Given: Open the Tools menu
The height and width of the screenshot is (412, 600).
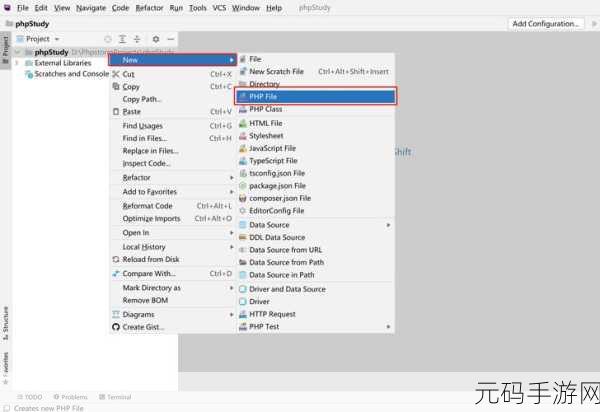Looking at the screenshot, I should 197,8.
